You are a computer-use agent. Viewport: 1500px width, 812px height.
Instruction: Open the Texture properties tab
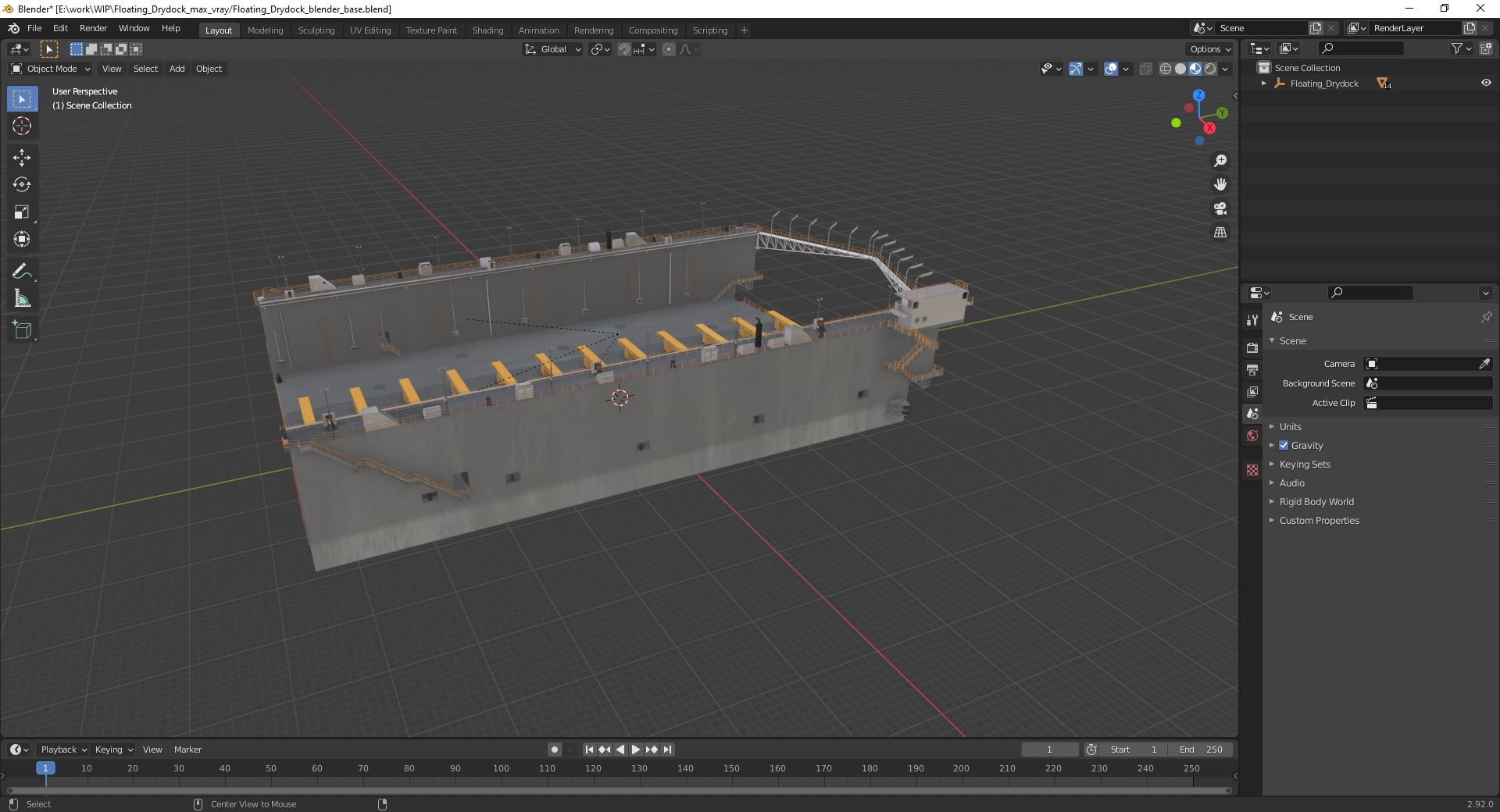point(1252,470)
